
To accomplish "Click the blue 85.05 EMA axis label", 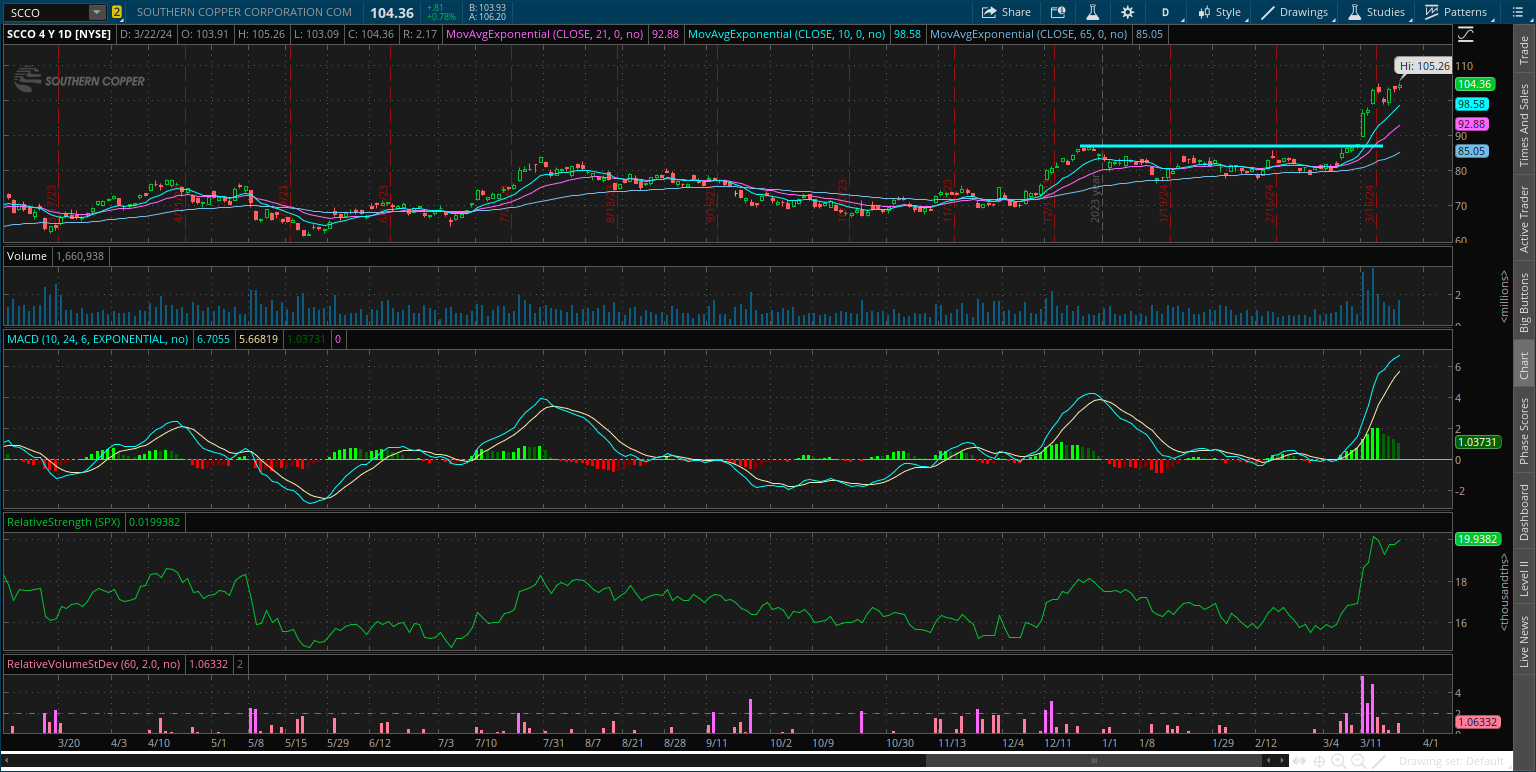I will pos(1471,151).
